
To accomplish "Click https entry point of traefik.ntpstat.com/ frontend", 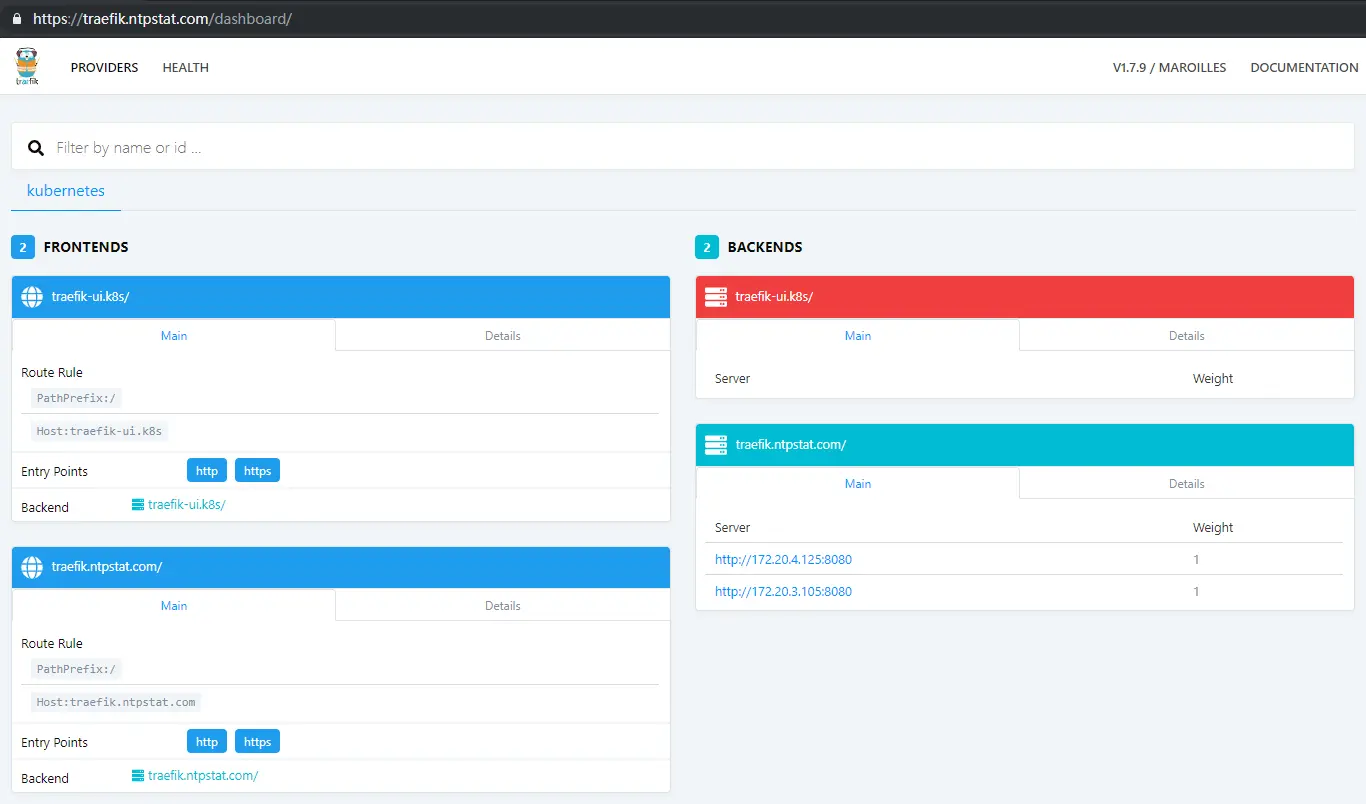I will (257, 741).
